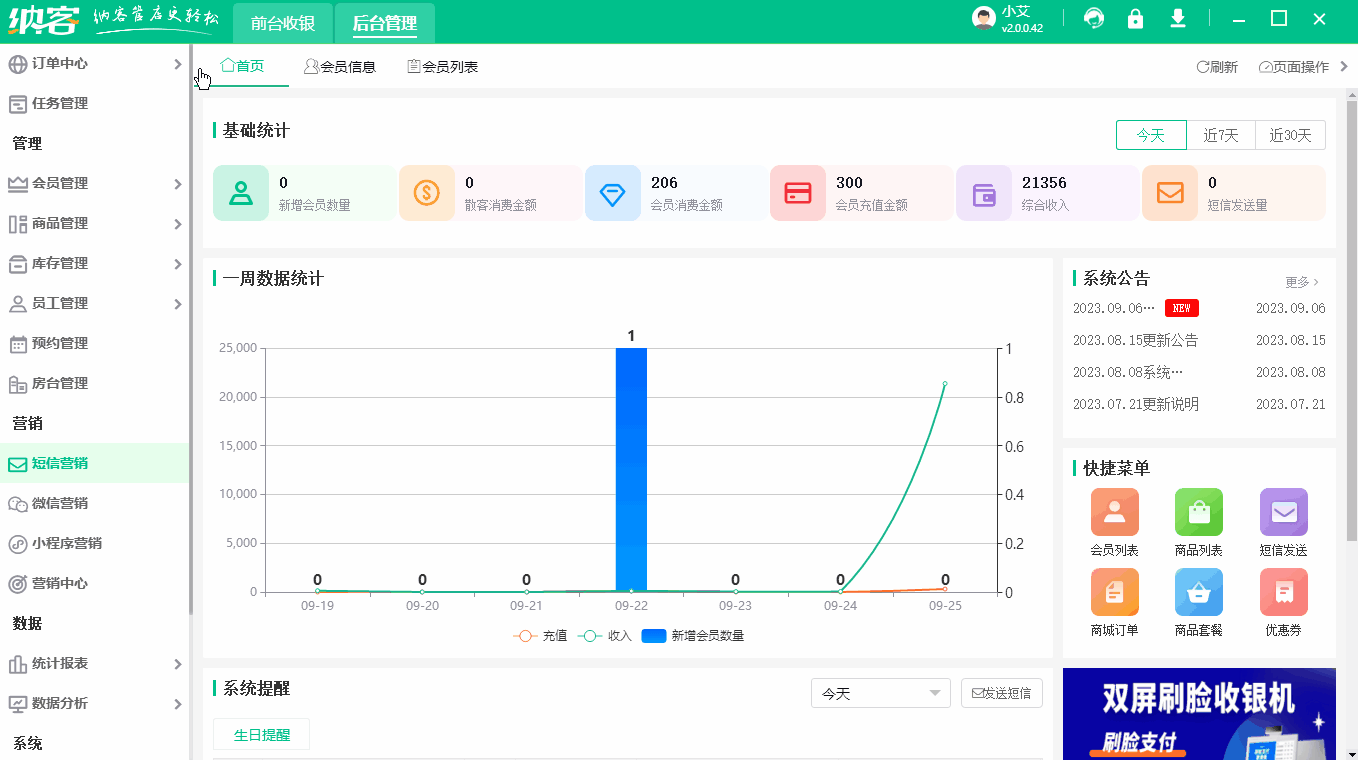Click the download icon in titlebar
The image size is (1358, 760).
tap(1177, 18)
